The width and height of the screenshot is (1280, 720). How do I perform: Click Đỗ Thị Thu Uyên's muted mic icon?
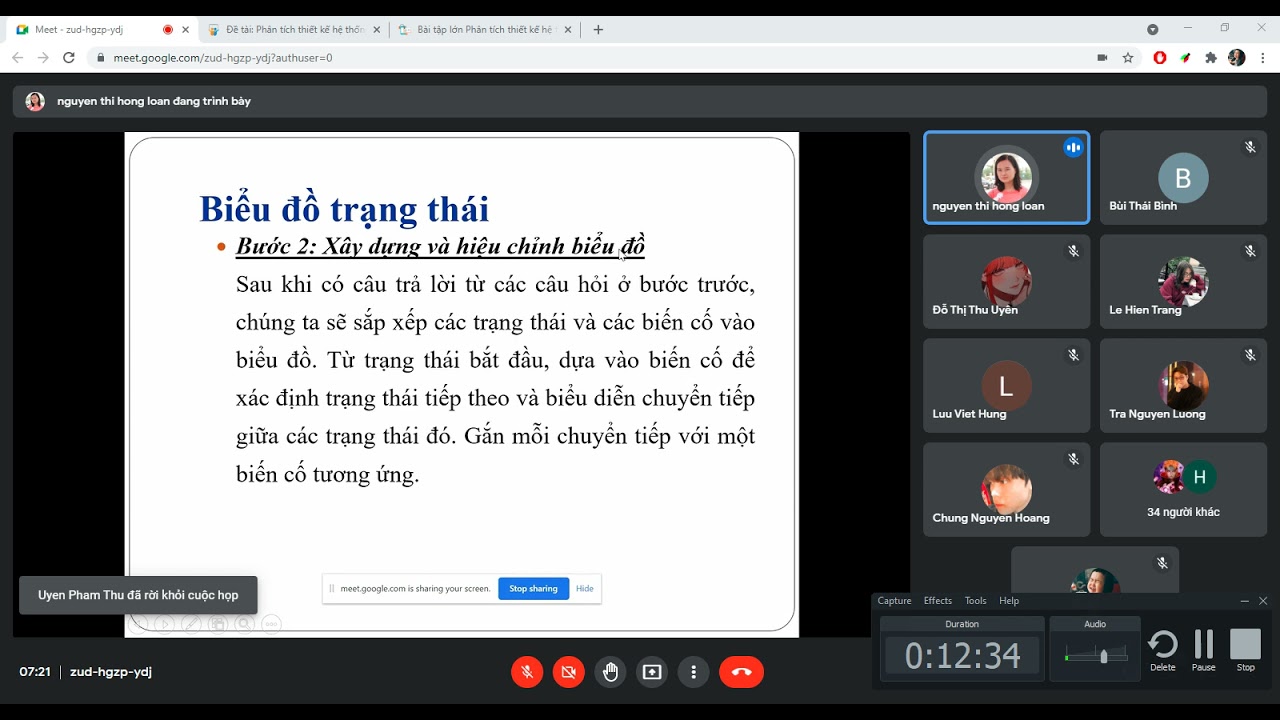tap(1073, 251)
